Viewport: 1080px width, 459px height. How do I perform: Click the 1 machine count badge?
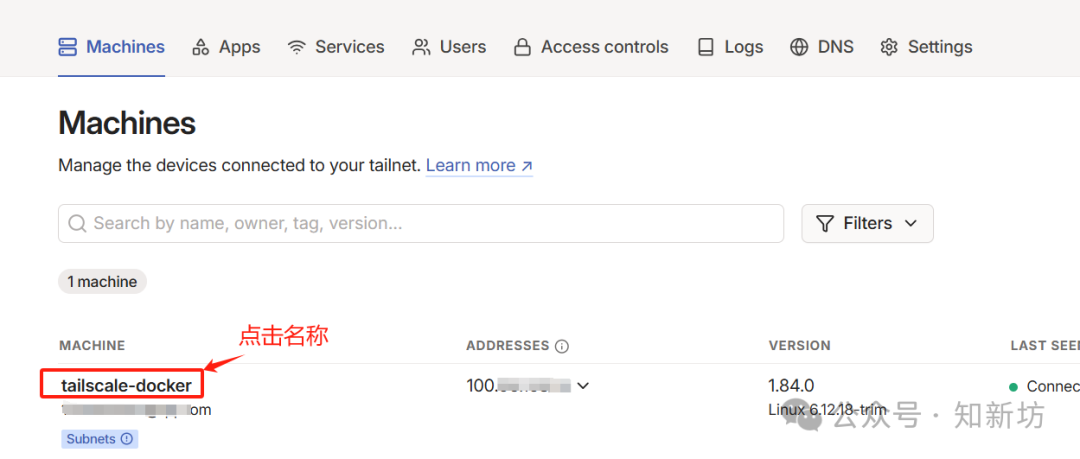point(102,282)
